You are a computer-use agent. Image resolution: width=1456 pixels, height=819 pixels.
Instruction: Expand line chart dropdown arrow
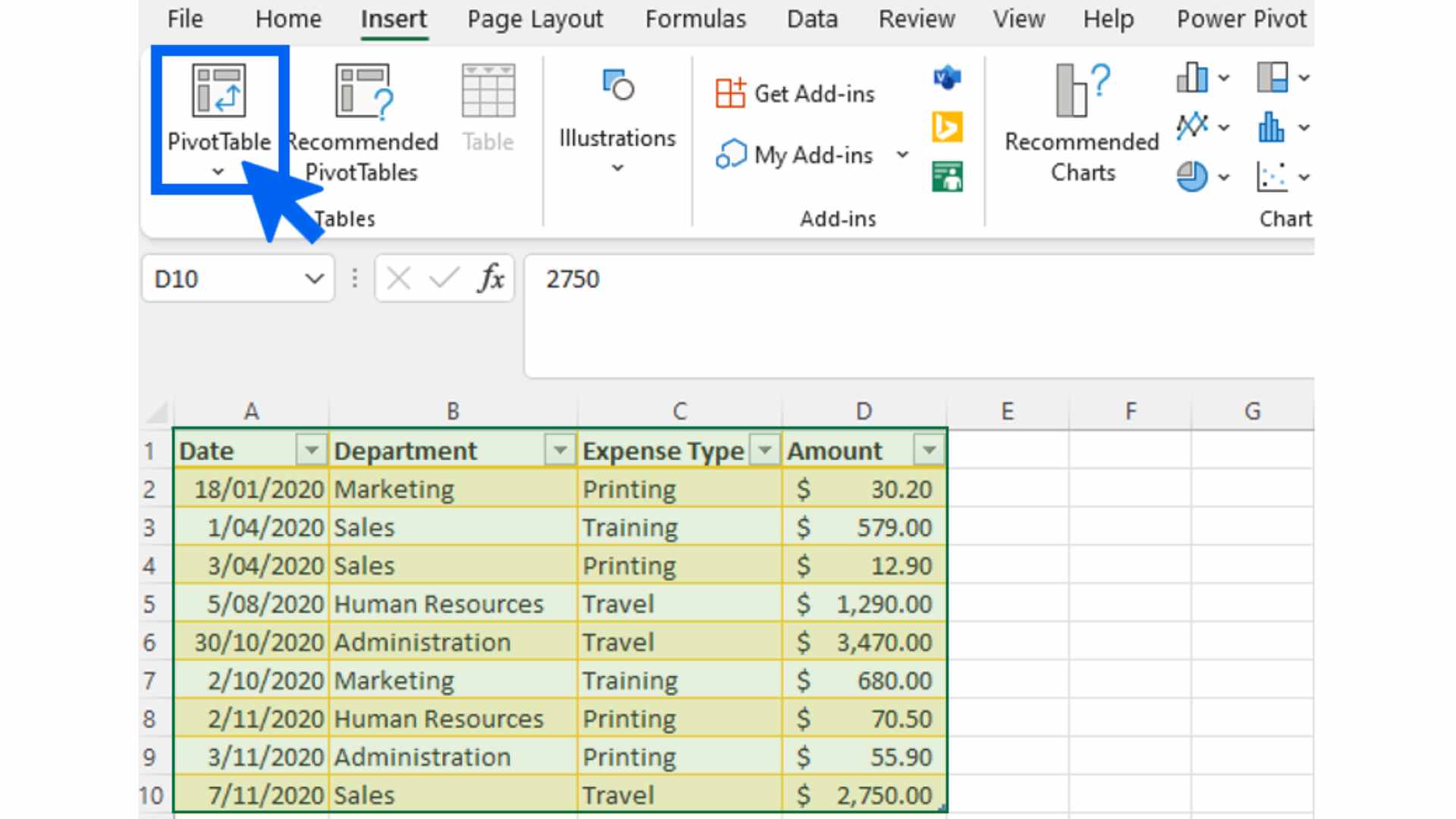pos(1224,127)
